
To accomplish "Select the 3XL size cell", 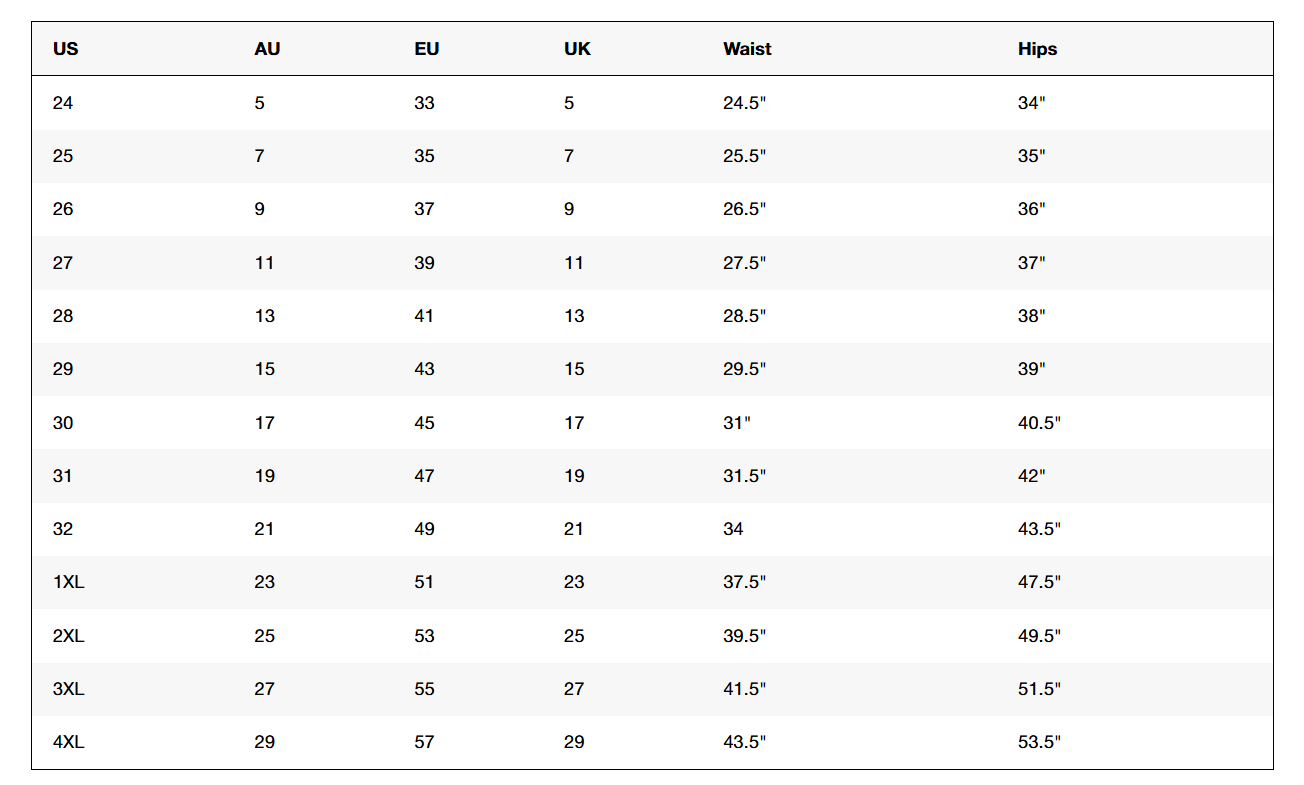I will point(68,689).
